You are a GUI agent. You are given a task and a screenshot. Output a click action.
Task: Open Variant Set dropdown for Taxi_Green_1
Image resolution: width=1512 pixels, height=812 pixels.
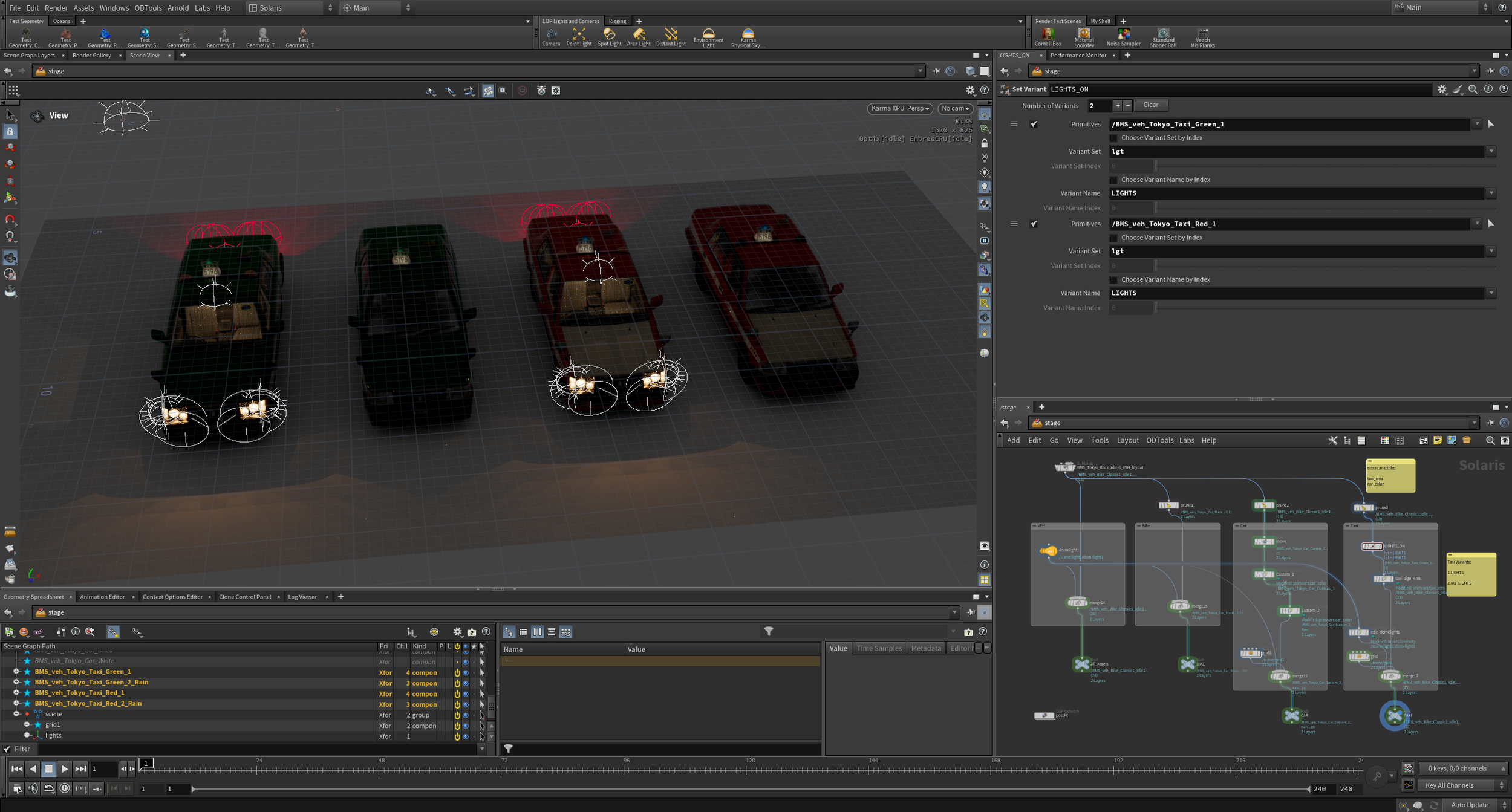[x=1491, y=151]
